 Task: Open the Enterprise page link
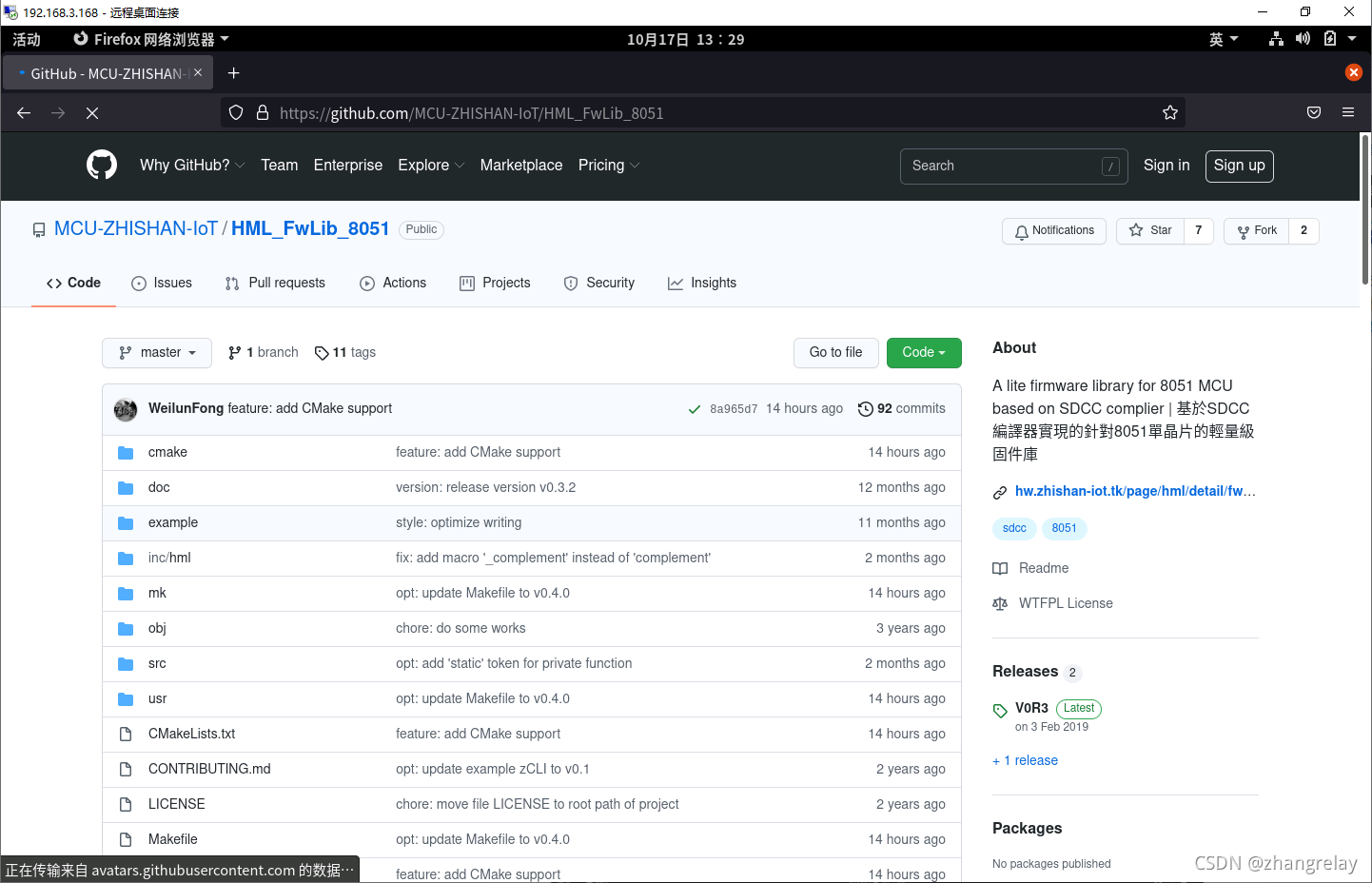click(x=348, y=165)
